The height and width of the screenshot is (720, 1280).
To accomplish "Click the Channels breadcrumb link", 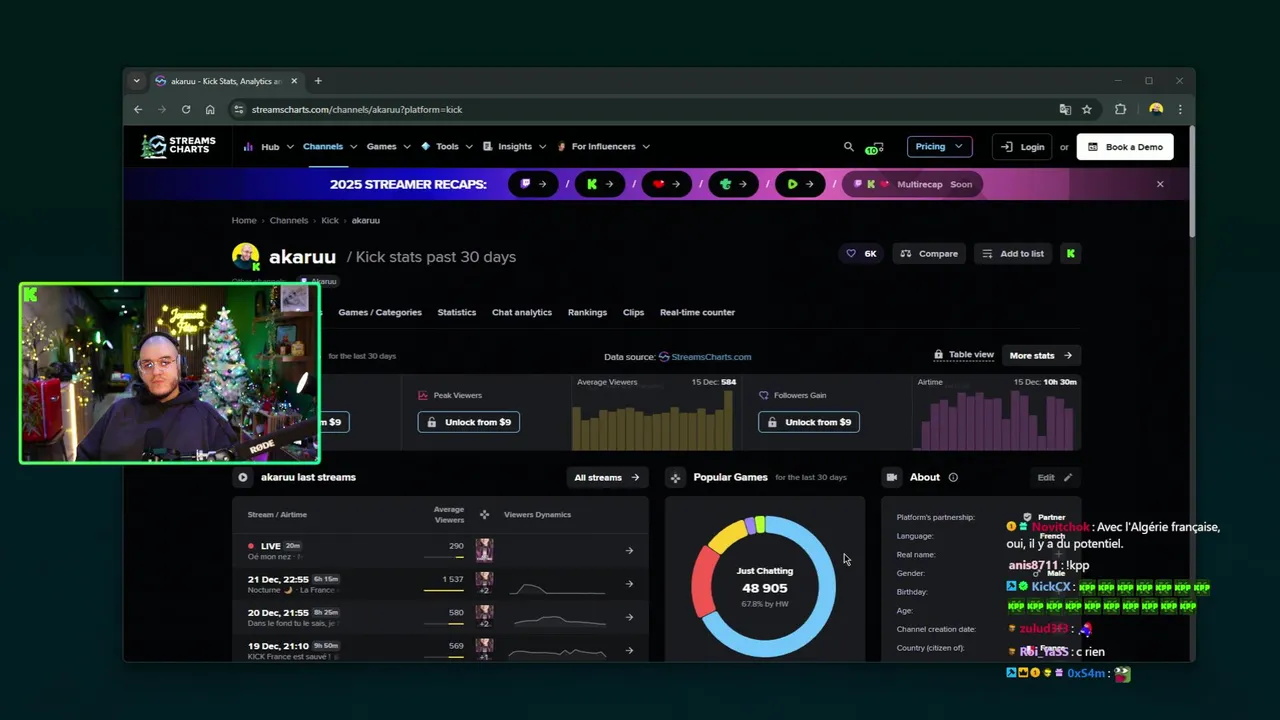I will click(x=289, y=220).
